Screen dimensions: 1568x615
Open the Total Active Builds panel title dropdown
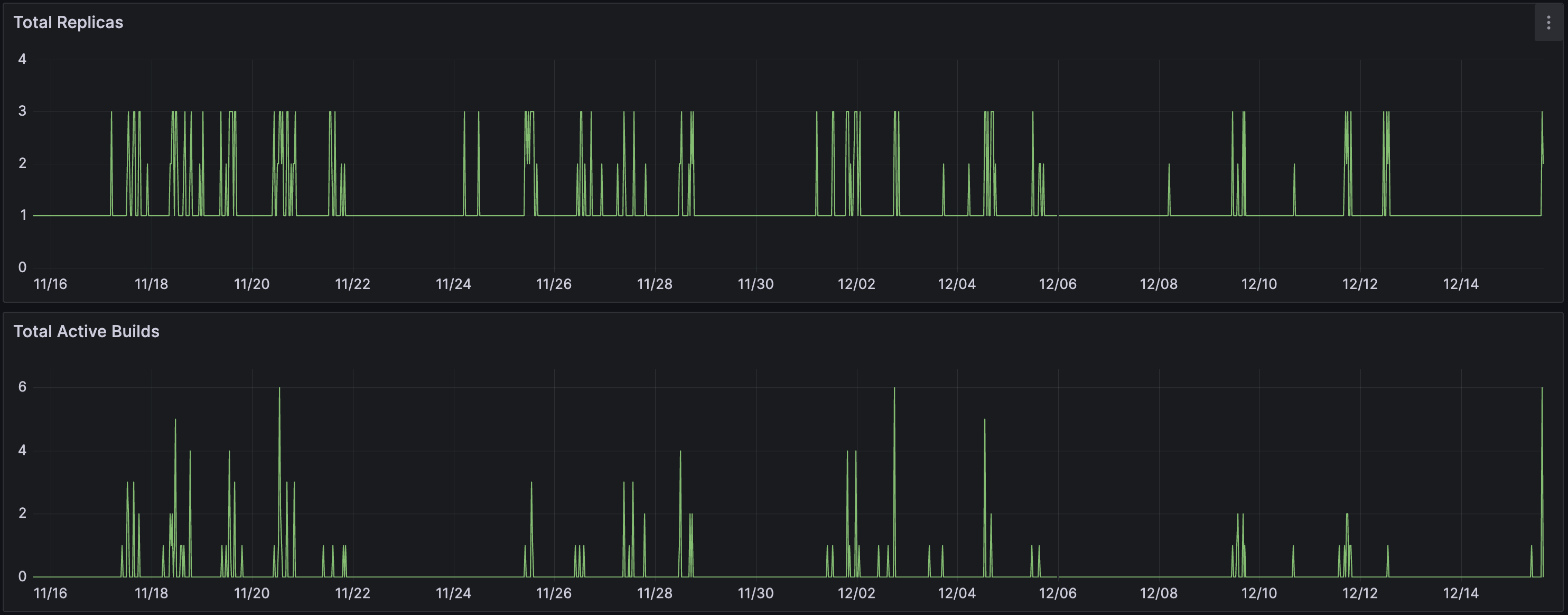tap(87, 332)
